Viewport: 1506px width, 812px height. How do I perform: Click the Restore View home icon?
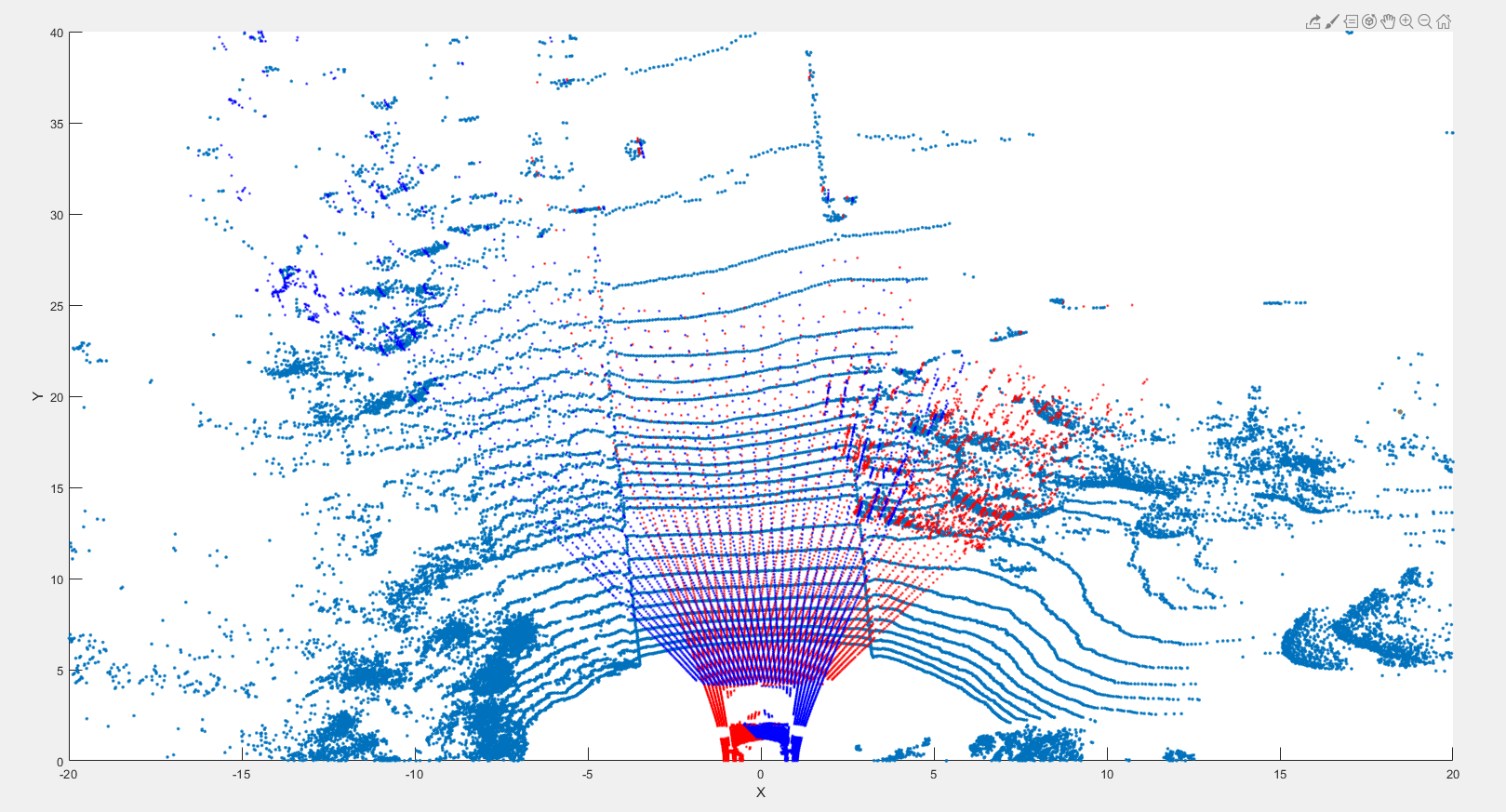[1444, 21]
